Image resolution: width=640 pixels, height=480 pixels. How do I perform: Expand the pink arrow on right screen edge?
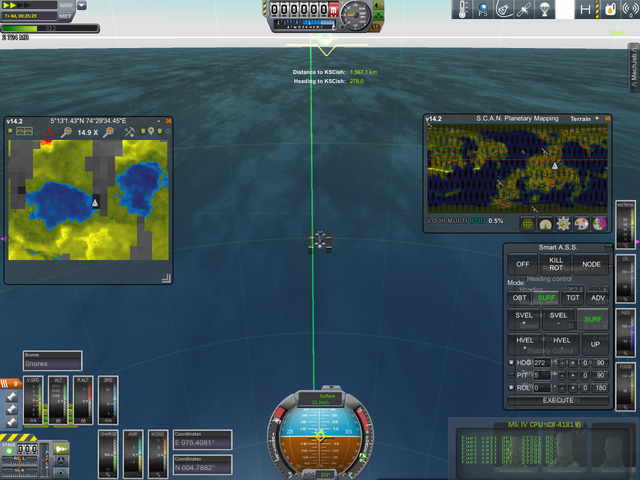tap(637, 242)
